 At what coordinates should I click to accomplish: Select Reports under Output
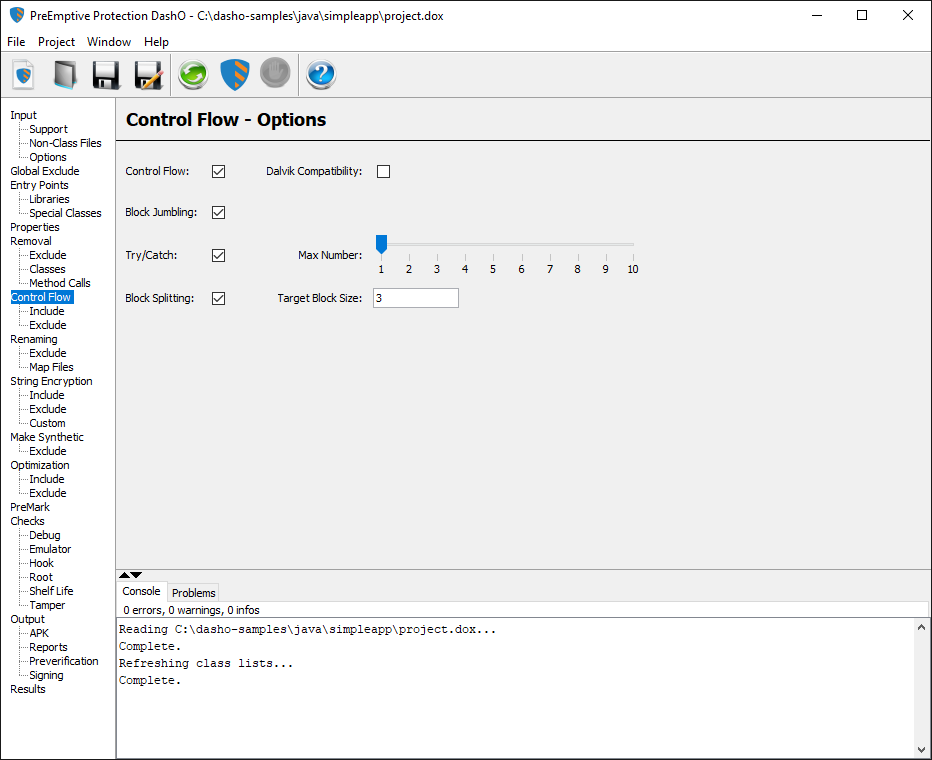pyautogui.click(x=48, y=647)
